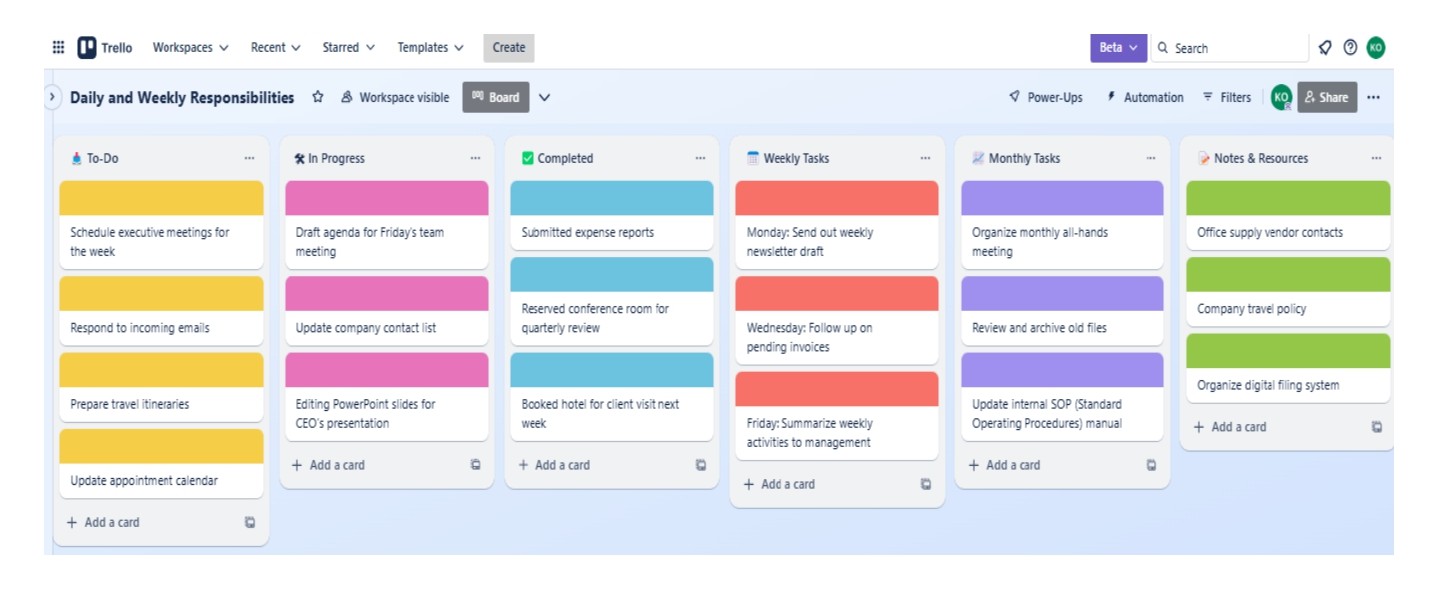Open the help question mark icon

click(1350, 47)
